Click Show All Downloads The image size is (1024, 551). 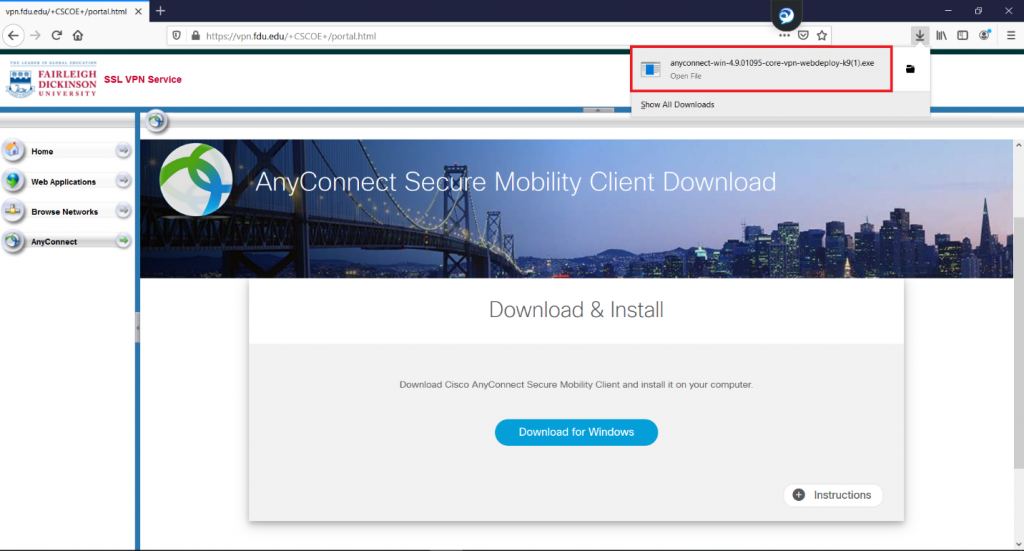677,104
